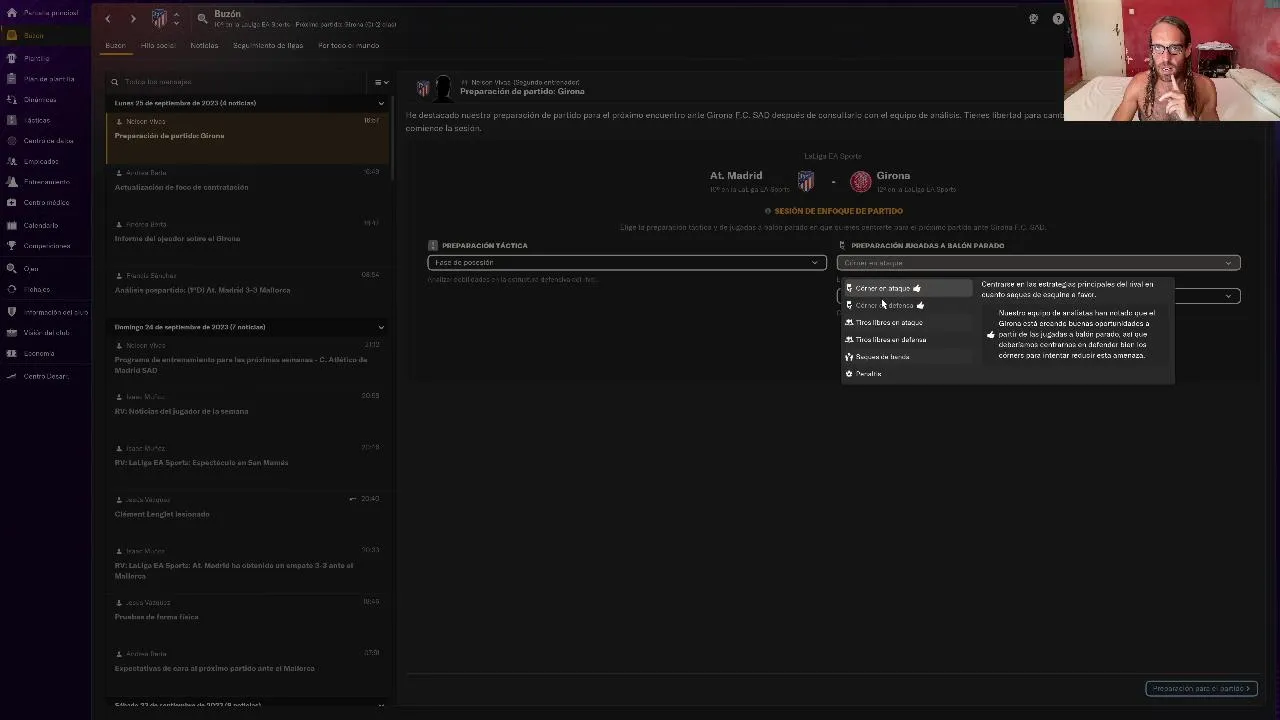1280x720 pixels.
Task: Open message Informe del ojeador sobre el Girona
Action: click(247, 240)
